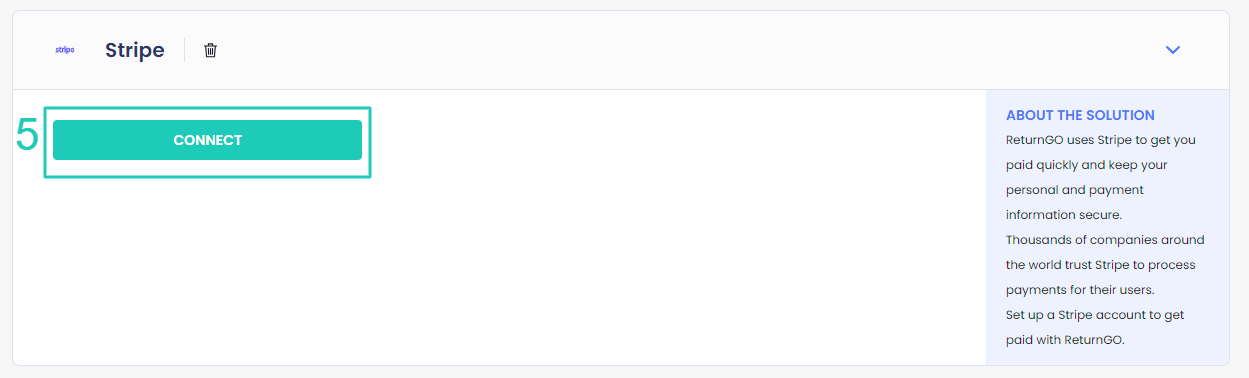
Task: Click the line 'Set up a Stripe account to get'
Action: click(x=1095, y=315)
